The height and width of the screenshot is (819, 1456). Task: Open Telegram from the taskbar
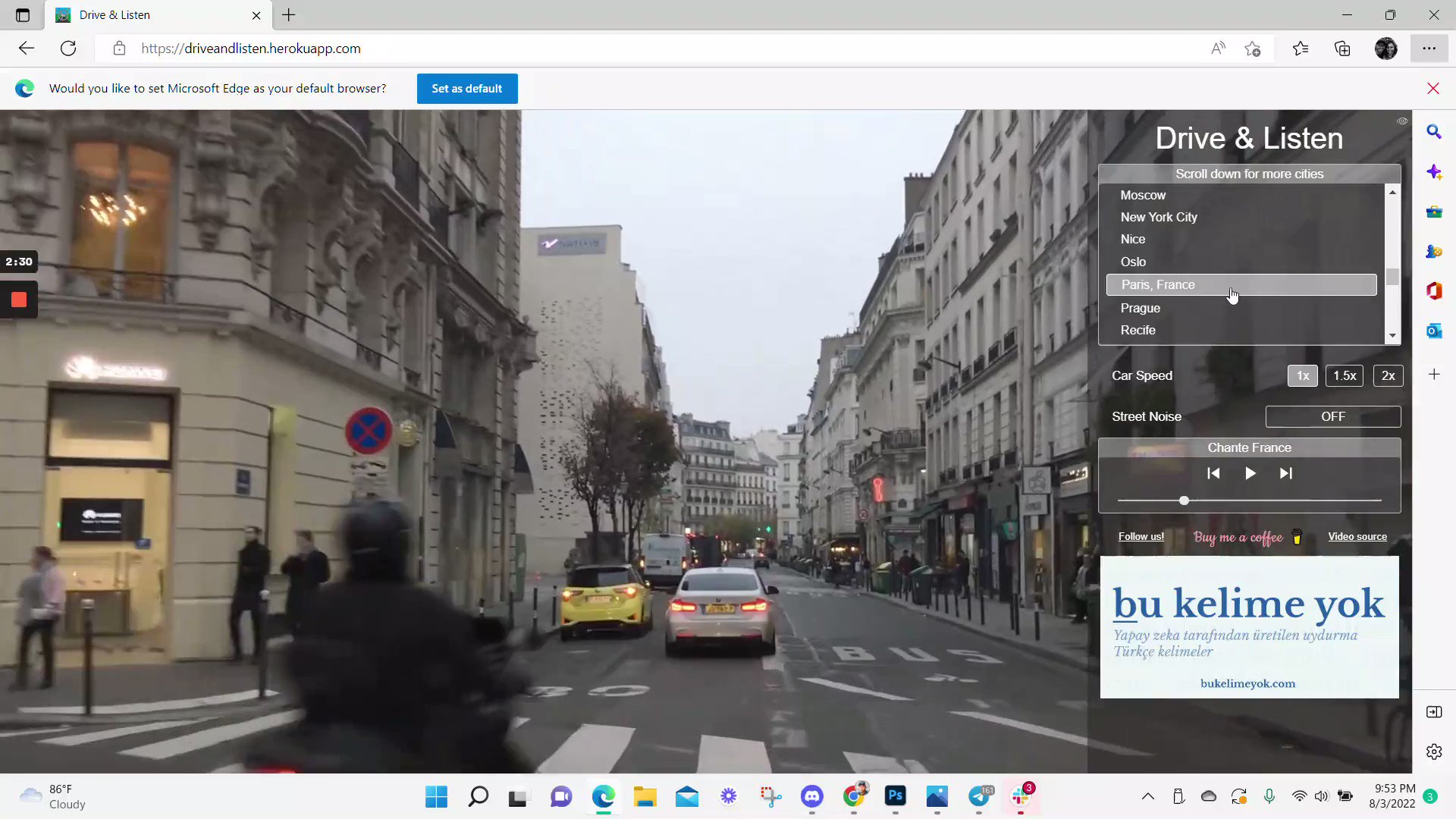[x=980, y=797]
